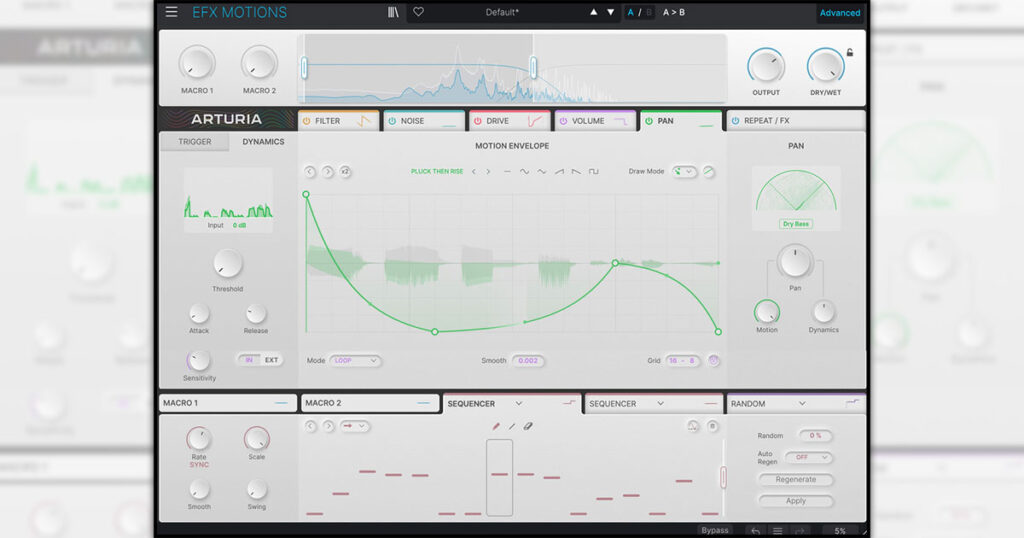The width and height of the screenshot is (1024, 538).
Task: Expand the first SEQUENCER type dropdown
Action: click(x=519, y=404)
